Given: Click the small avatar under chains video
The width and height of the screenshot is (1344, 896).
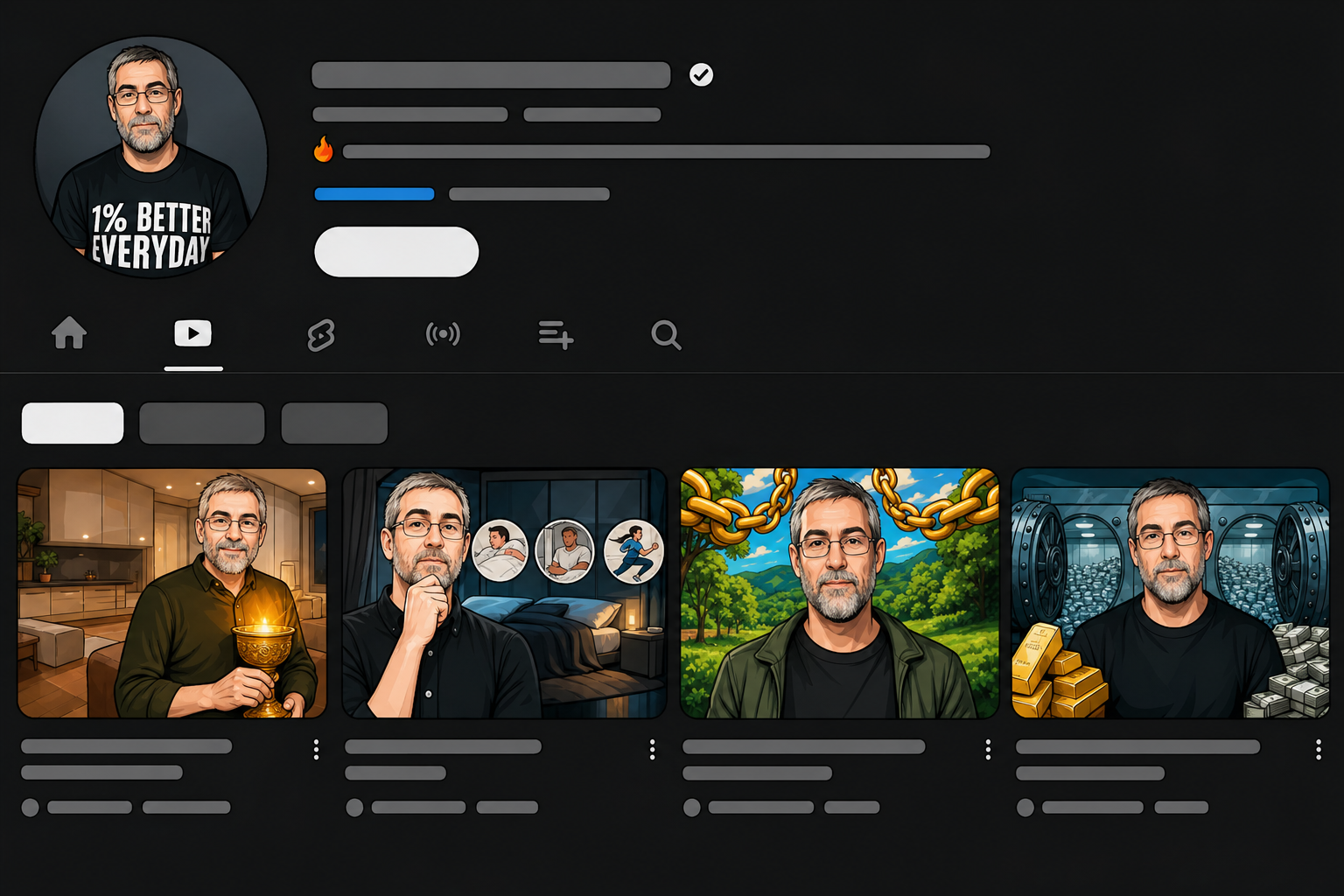Looking at the screenshot, I should click(692, 808).
